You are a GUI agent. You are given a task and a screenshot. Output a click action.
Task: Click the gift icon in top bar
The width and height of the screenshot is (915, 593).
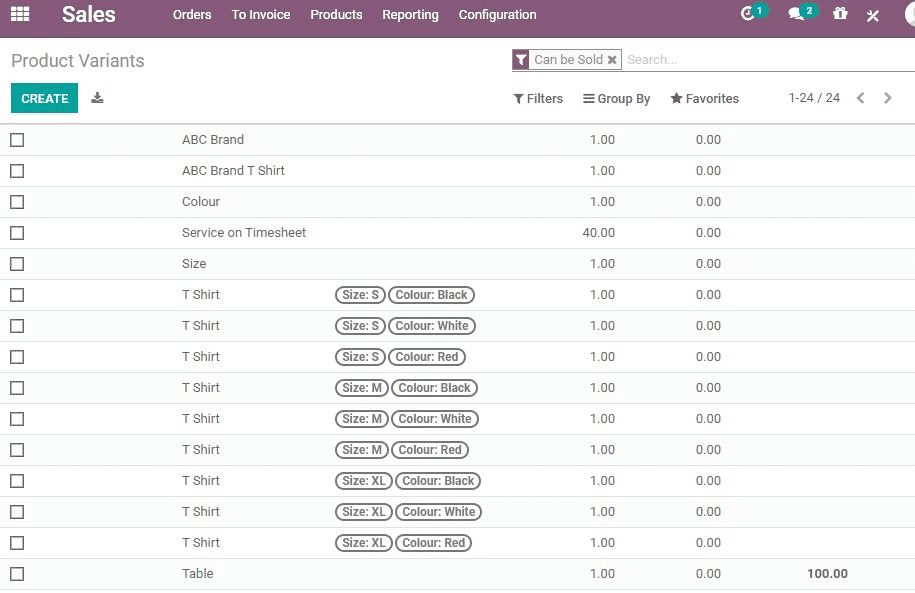point(840,13)
